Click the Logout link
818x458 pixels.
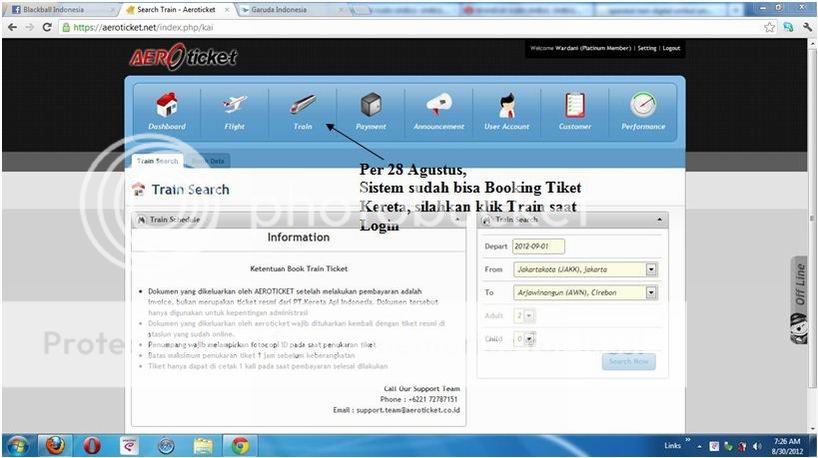point(671,48)
